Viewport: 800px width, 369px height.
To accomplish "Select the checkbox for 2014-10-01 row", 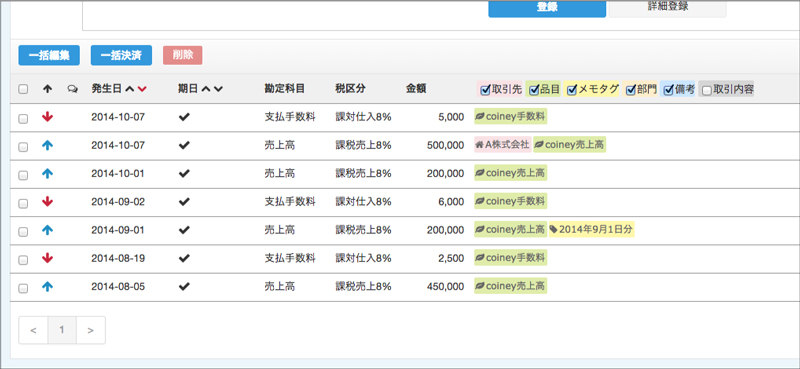I will [23, 175].
